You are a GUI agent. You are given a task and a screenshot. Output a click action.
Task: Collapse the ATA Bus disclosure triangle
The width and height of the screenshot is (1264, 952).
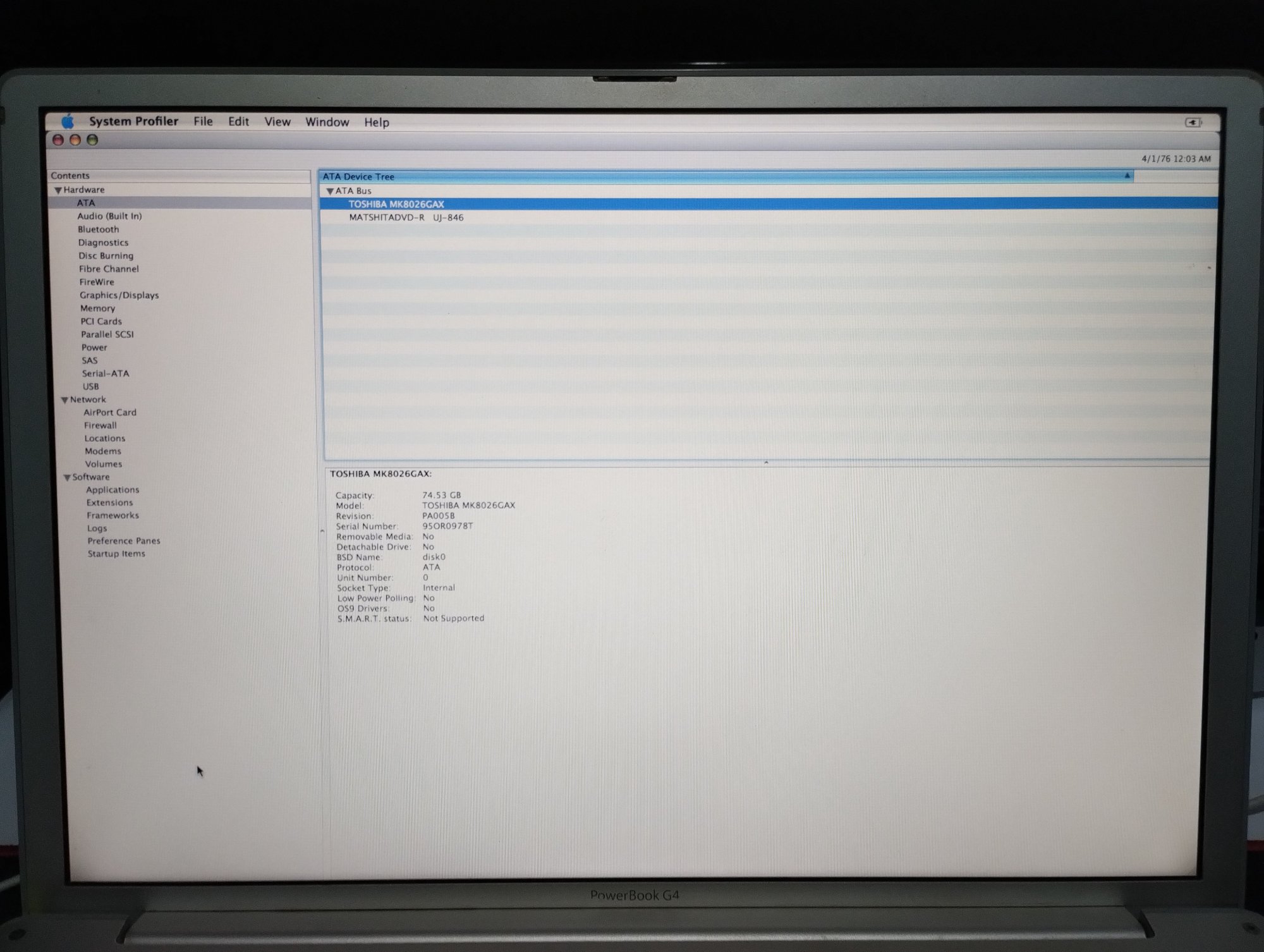point(330,191)
